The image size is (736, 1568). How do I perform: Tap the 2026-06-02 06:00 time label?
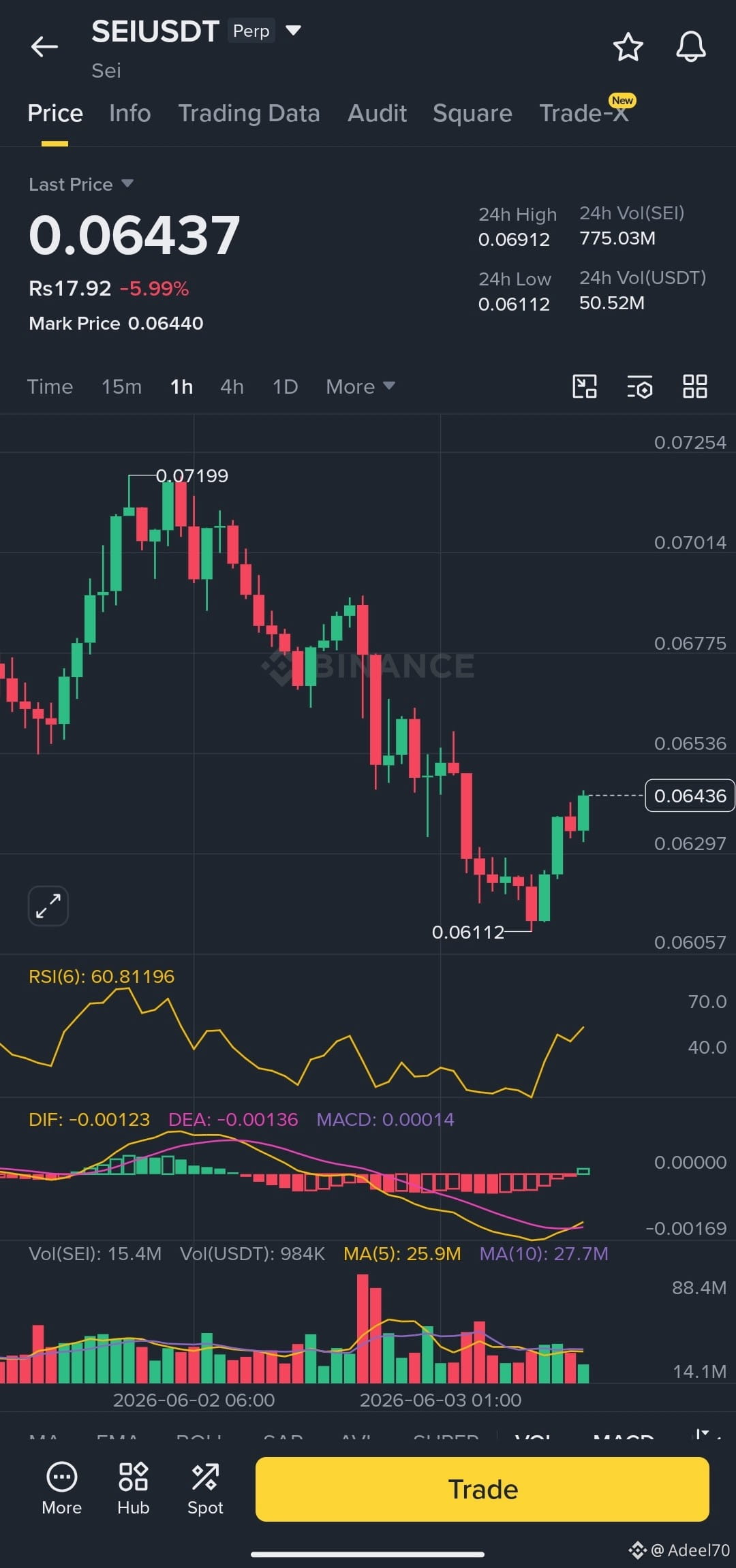(194, 1400)
